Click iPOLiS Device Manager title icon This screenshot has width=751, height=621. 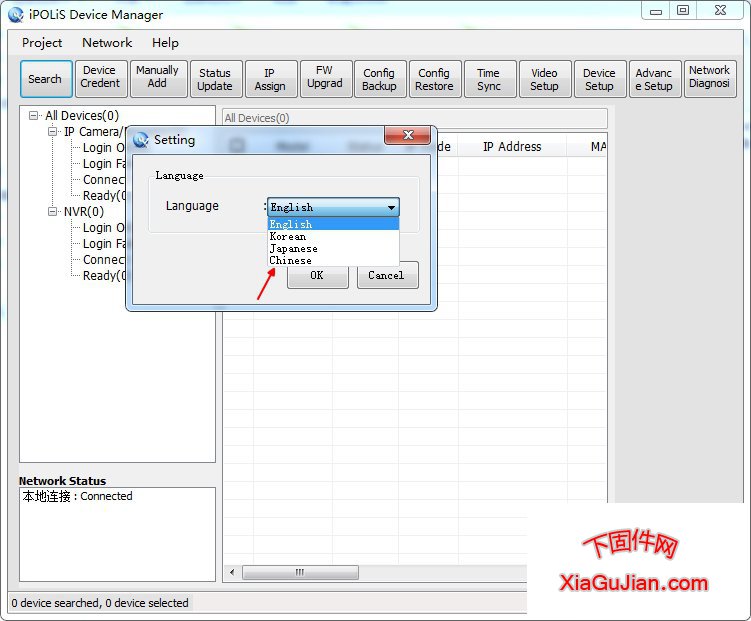tap(16, 15)
